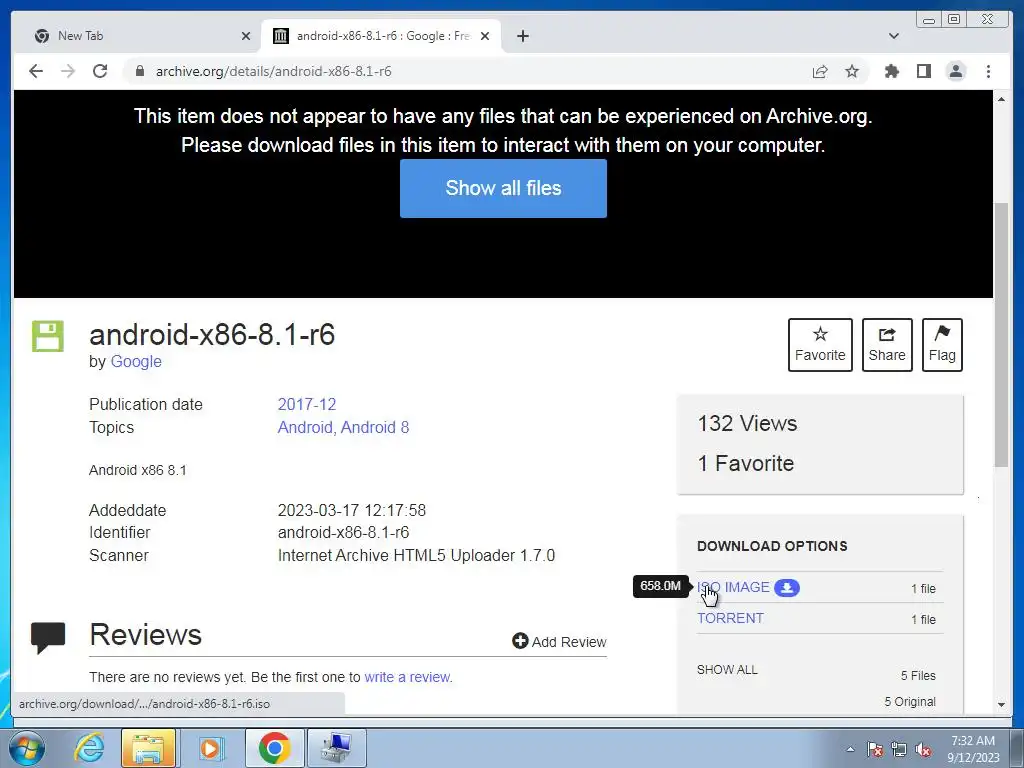Viewport: 1024px width, 768px height.
Task: Click the vertical scrollbar thumb
Action: pyautogui.click(x=1001, y=335)
